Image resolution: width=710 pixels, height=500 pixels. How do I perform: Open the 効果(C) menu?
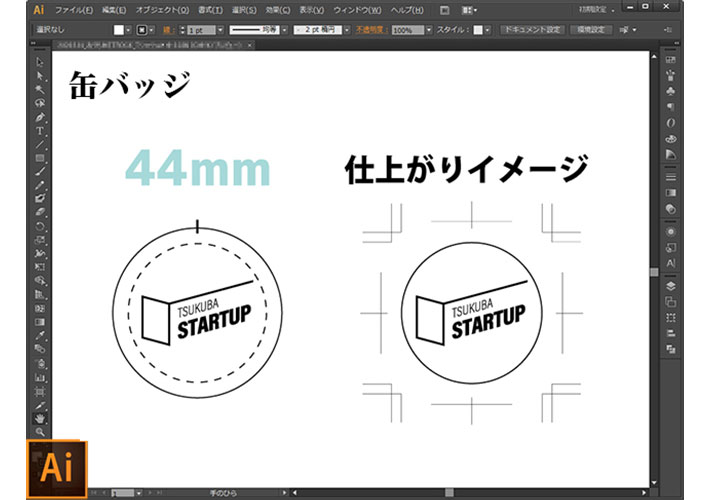(x=277, y=10)
